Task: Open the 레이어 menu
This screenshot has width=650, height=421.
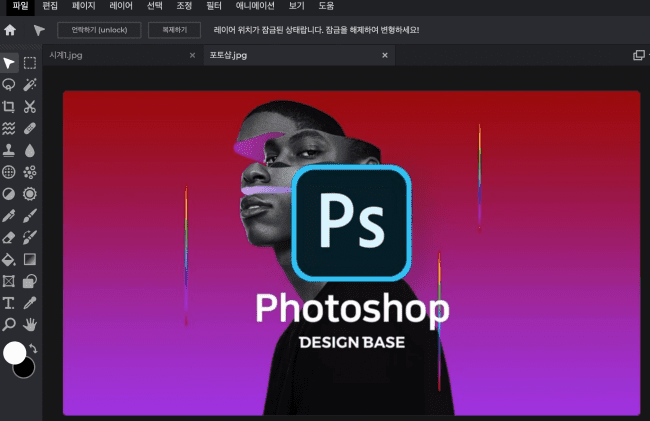Action: (x=121, y=6)
